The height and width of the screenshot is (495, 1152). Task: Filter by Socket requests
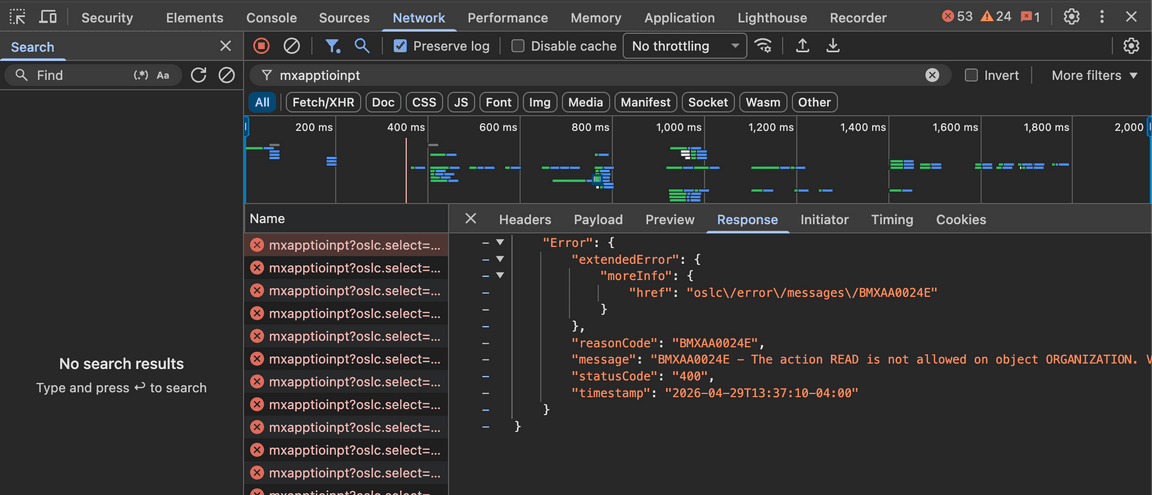(x=708, y=102)
